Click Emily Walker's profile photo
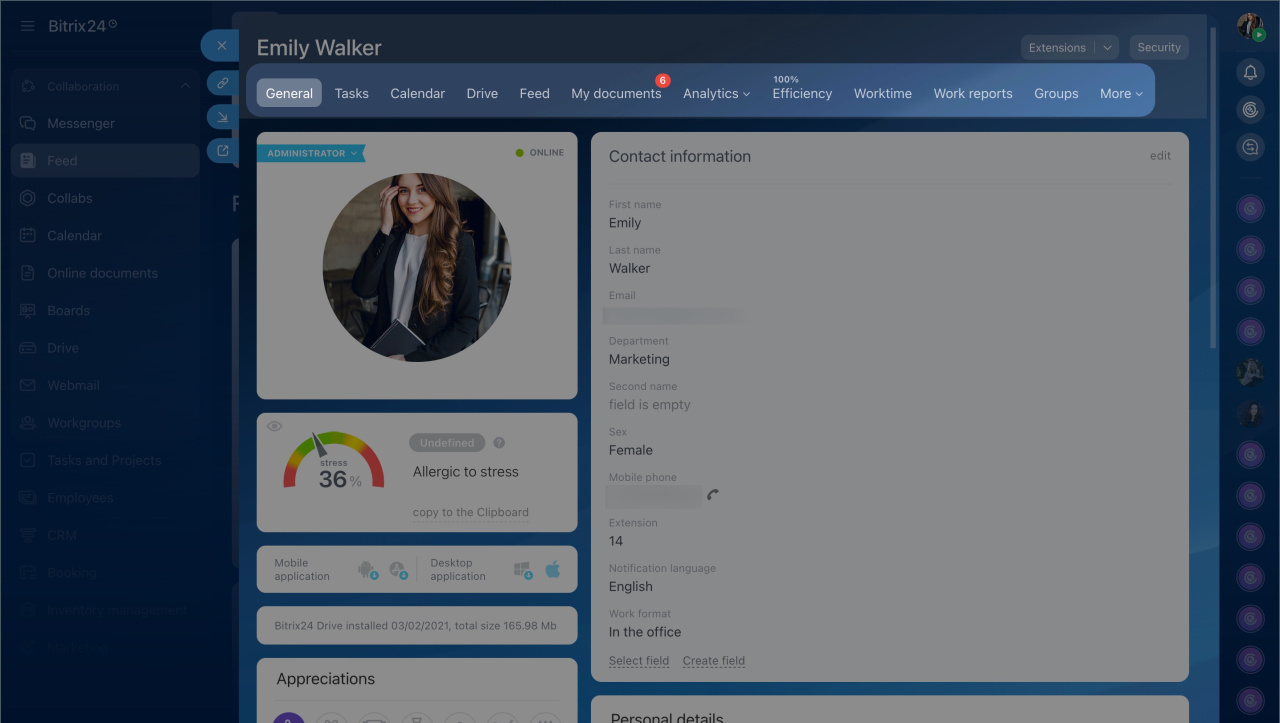Image resolution: width=1280 pixels, height=723 pixels. (417, 267)
